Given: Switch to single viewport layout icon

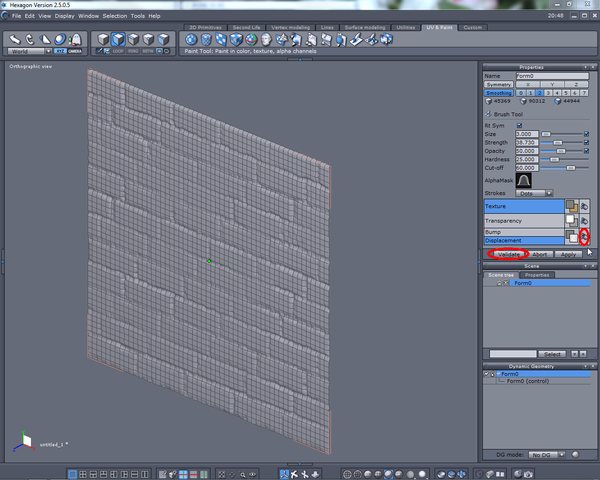Looking at the screenshot, I should coord(72,475).
